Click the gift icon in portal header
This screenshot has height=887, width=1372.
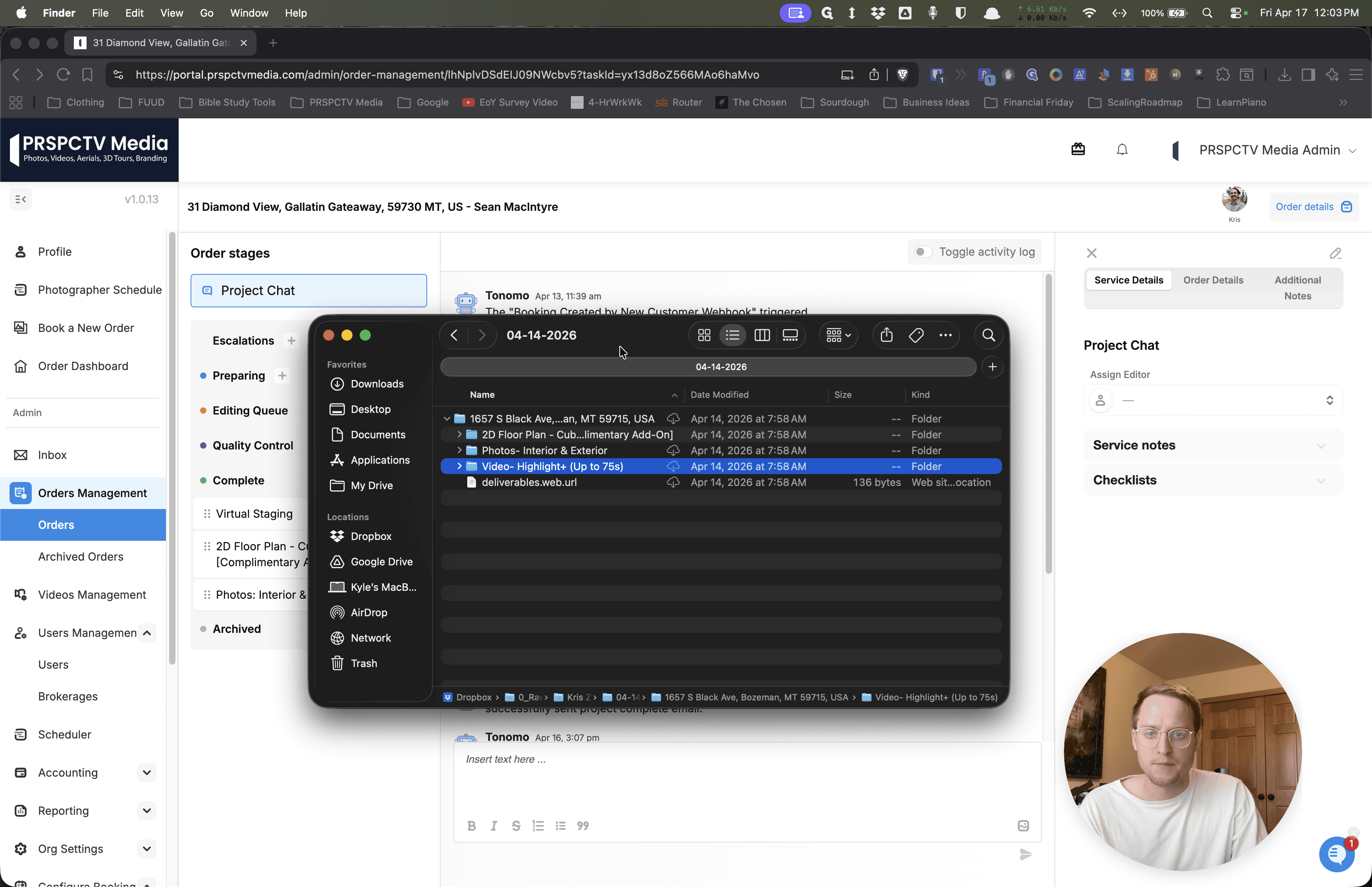point(1078,150)
